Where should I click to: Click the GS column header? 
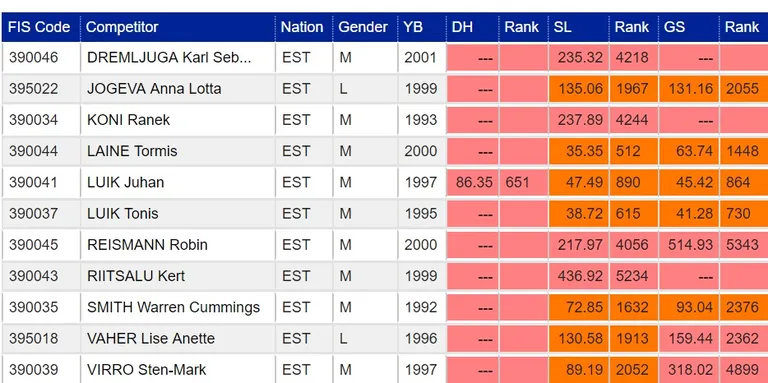tap(674, 27)
